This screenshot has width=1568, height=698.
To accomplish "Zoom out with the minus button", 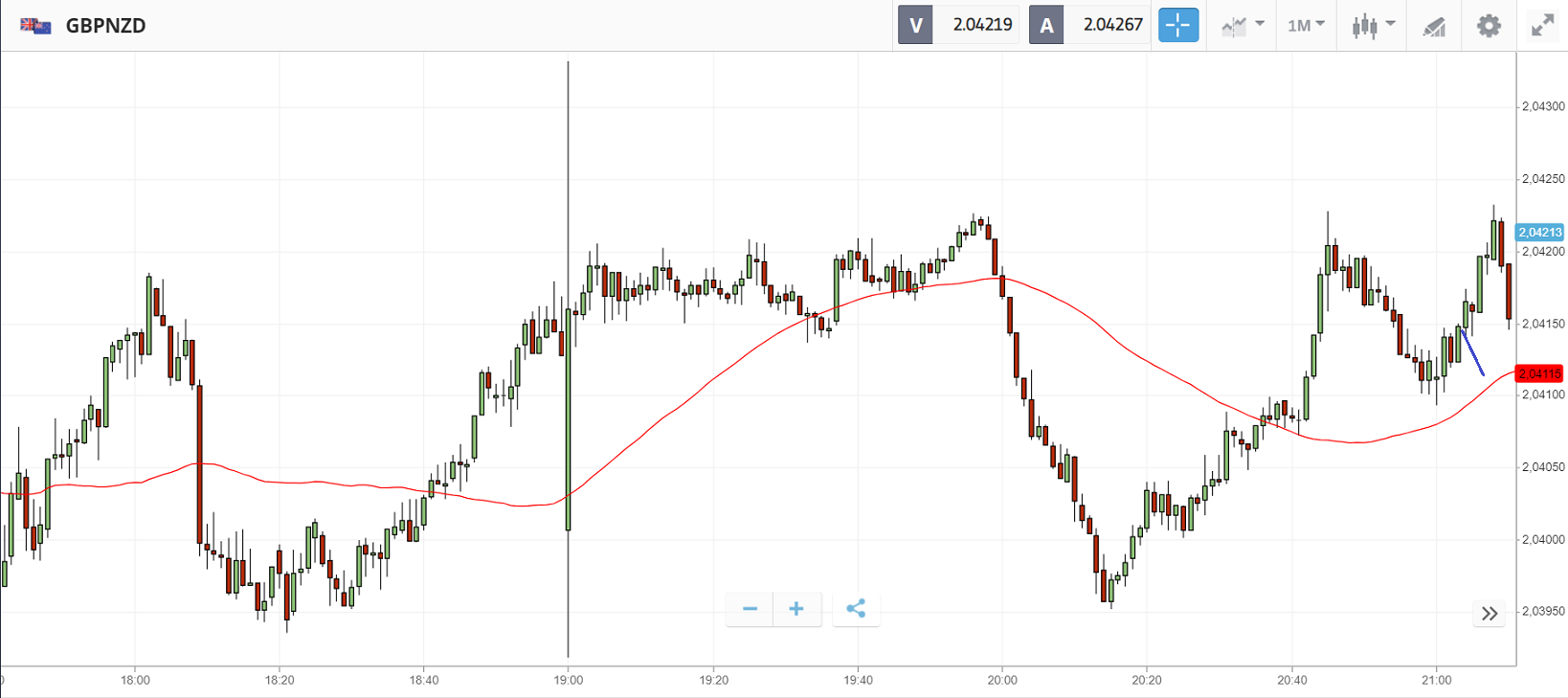I will [x=750, y=609].
